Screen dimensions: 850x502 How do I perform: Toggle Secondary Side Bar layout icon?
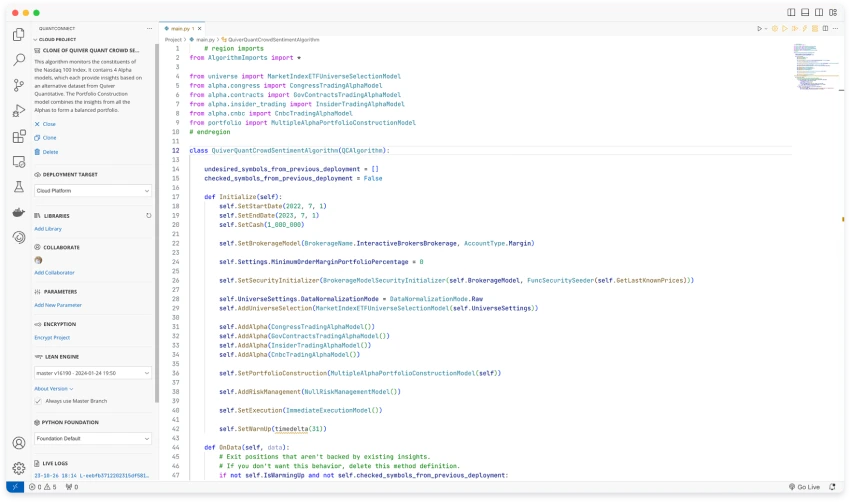point(819,12)
